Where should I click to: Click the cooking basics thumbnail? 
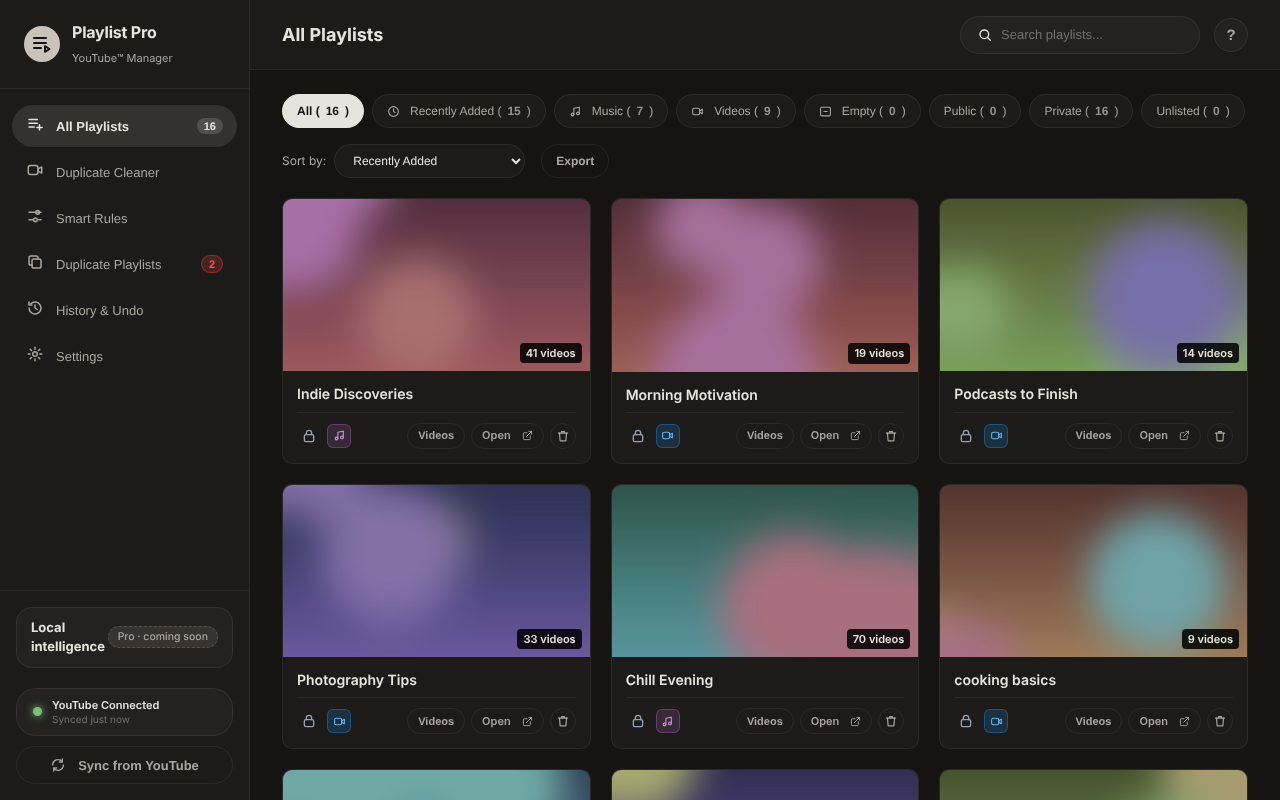(1093, 571)
